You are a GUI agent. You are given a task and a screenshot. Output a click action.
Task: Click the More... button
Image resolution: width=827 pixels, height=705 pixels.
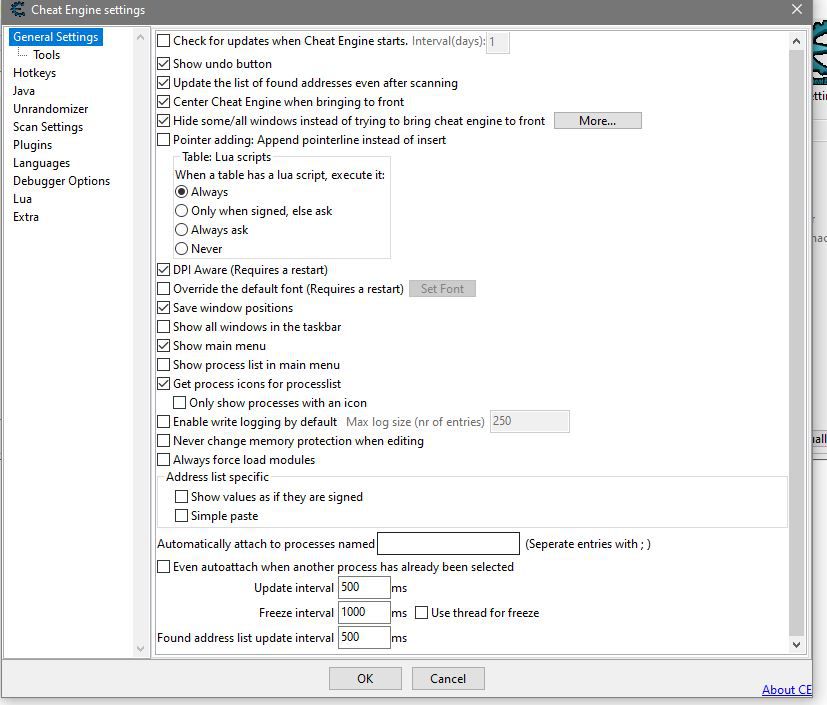pyautogui.click(x=598, y=121)
